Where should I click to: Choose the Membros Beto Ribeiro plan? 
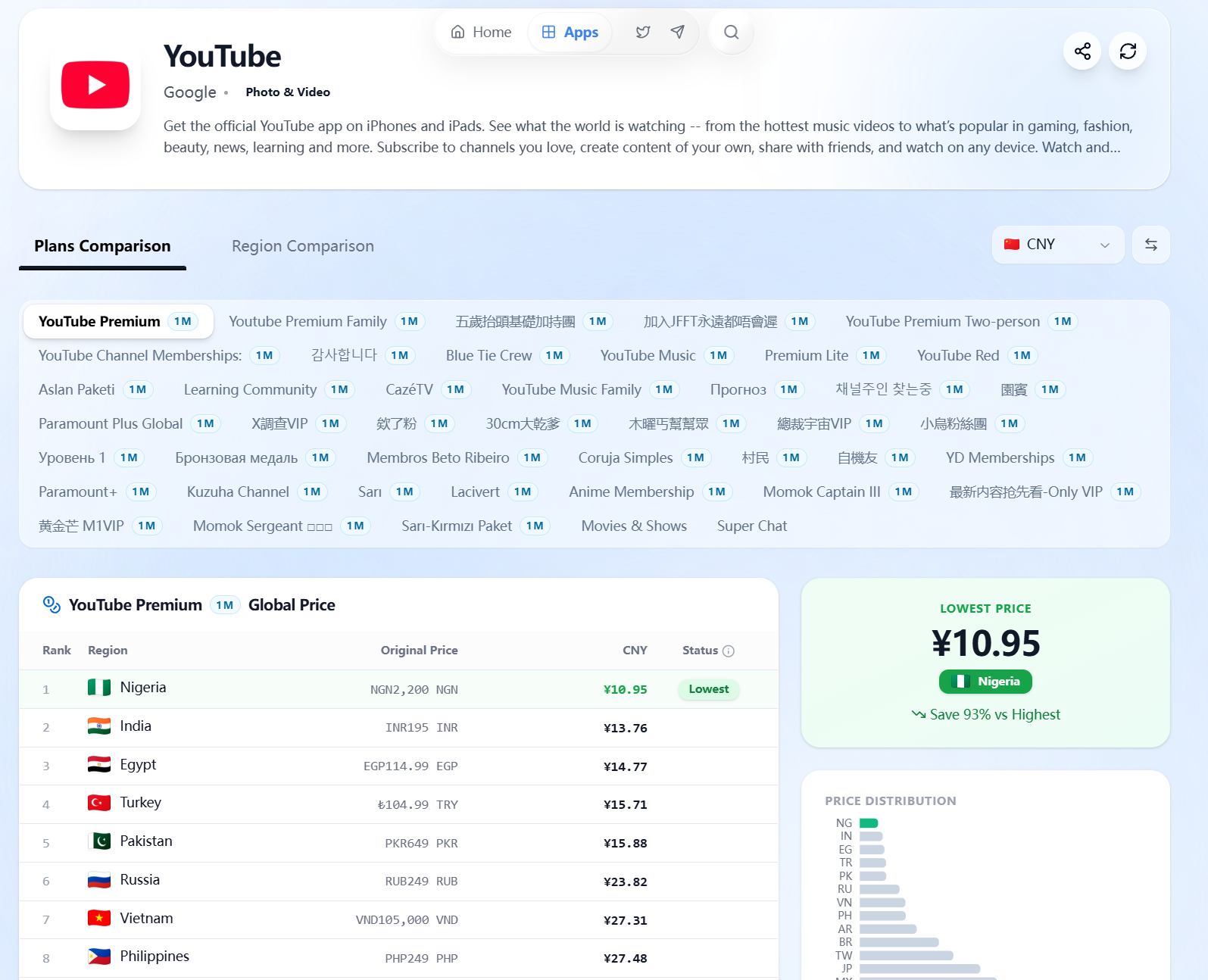tap(457, 457)
